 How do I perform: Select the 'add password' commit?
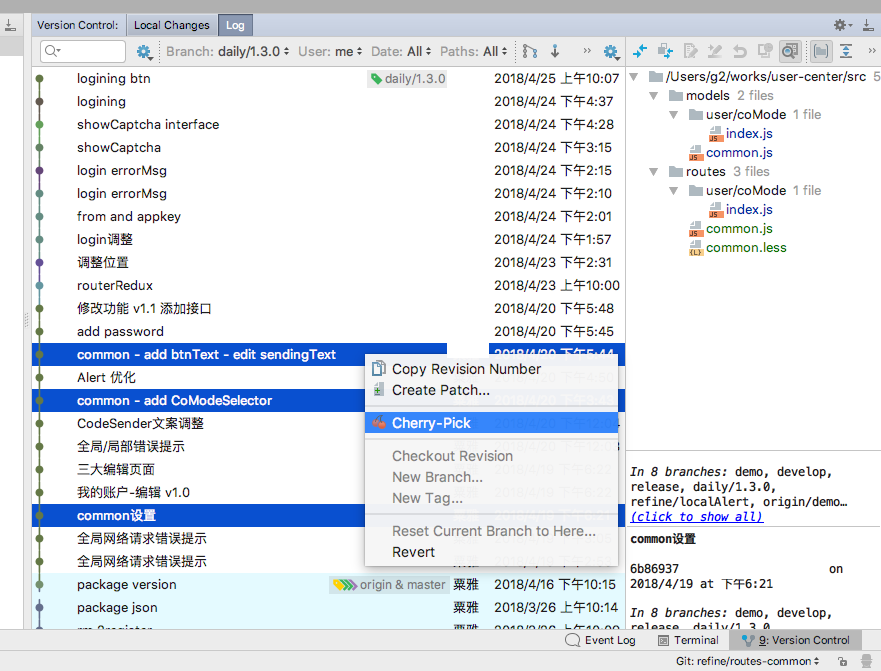coord(329,332)
